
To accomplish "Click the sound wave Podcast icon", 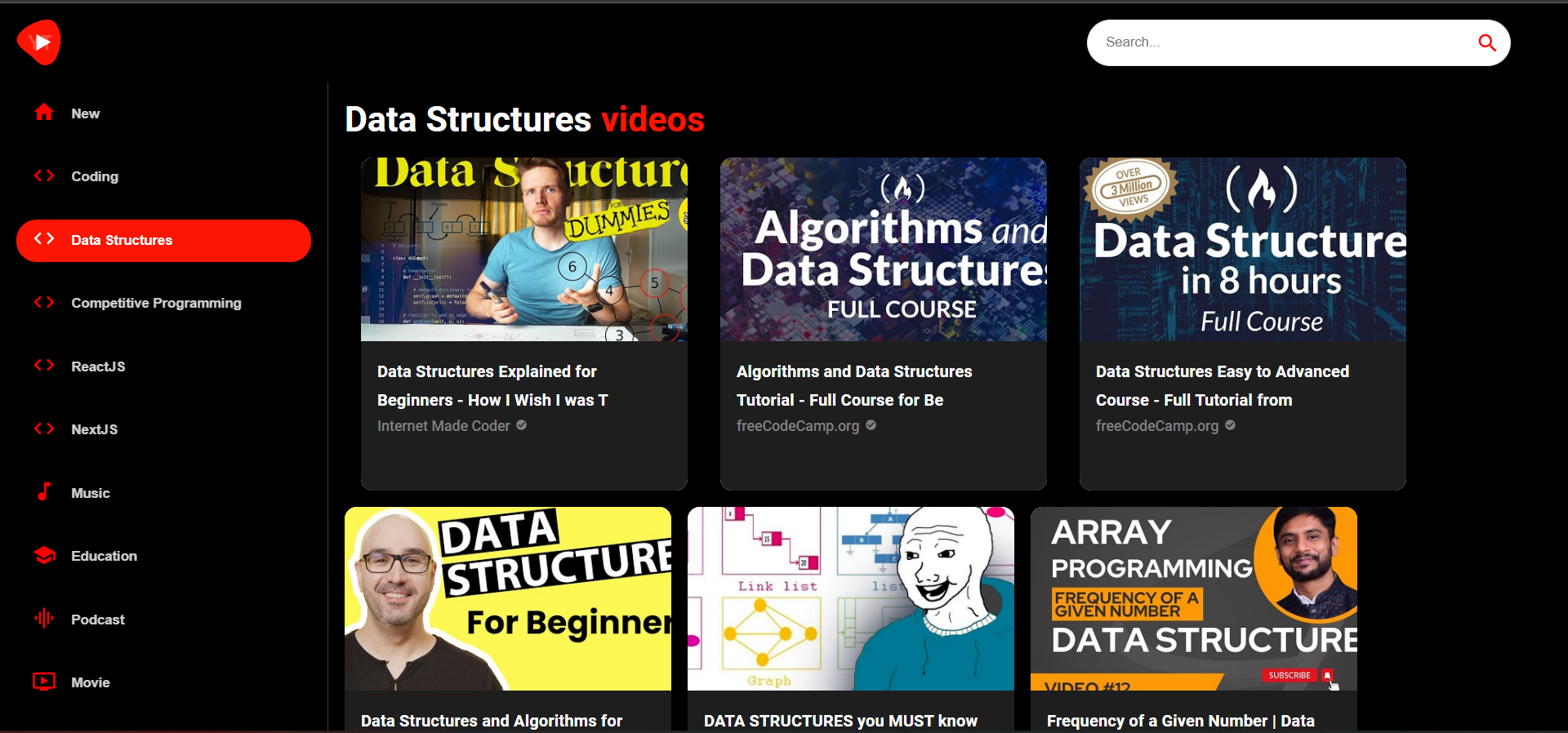I will [44, 619].
